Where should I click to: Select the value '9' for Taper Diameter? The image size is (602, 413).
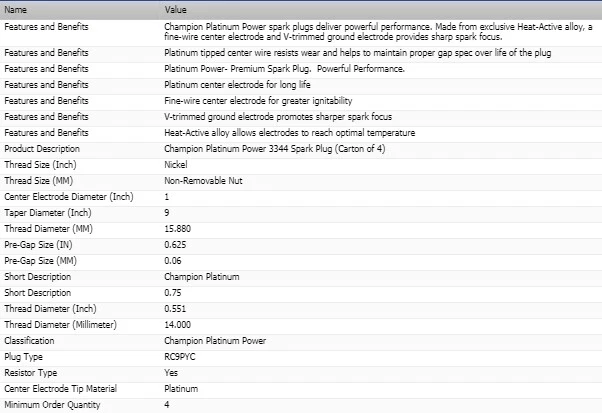(x=167, y=213)
